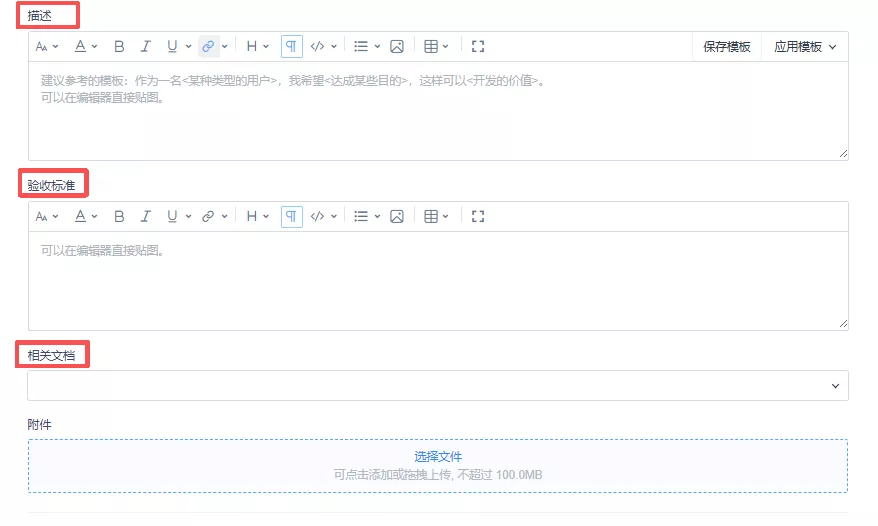This screenshot has width=878, height=526.
Task: Insert image in 验收标准 editor
Action: pos(396,216)
